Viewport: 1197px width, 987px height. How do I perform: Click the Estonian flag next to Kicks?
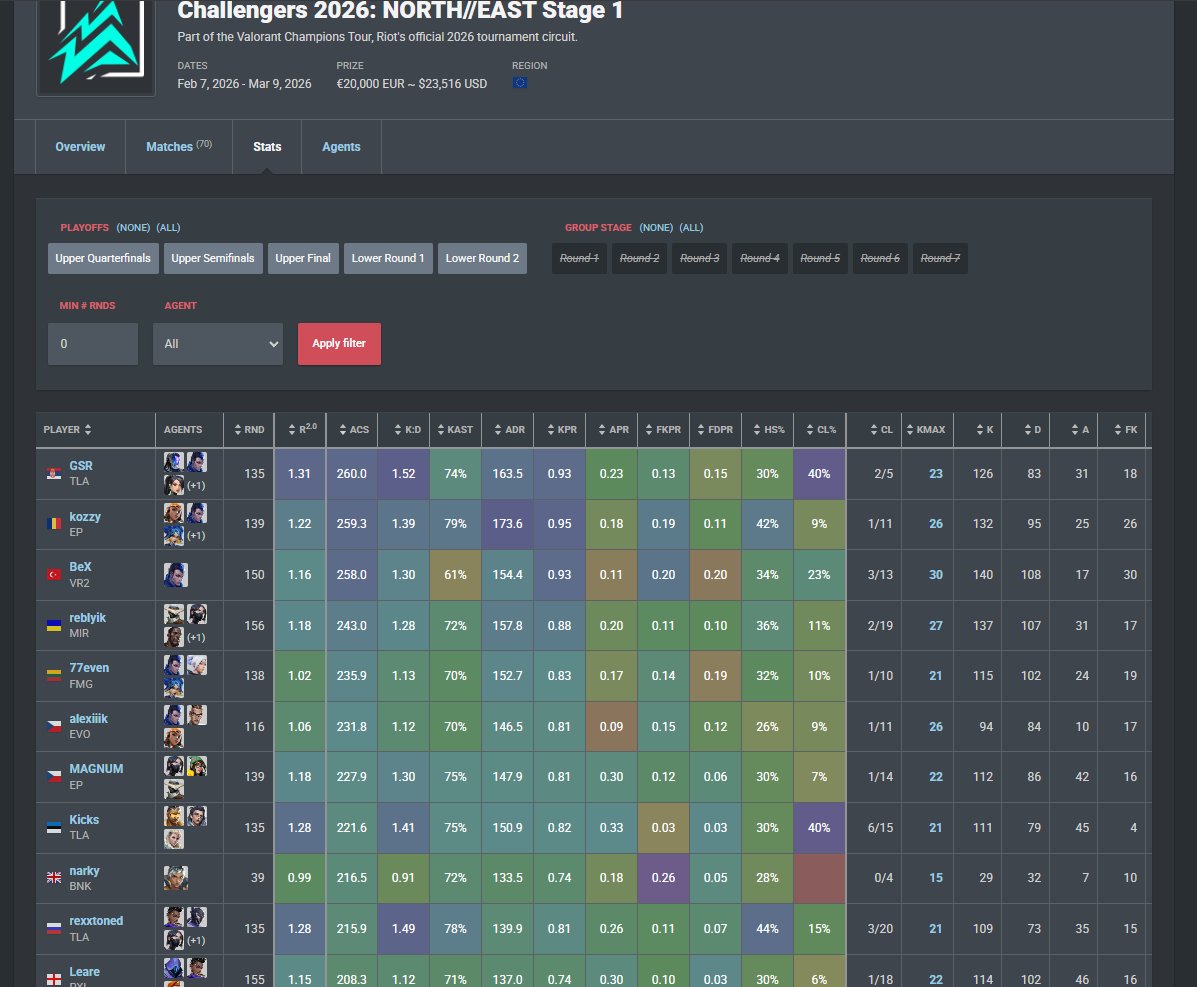[53, 827]
